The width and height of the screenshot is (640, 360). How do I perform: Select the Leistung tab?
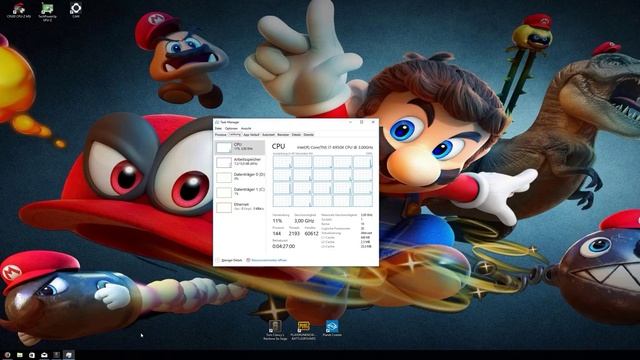pyautogui.click(x=235, y=134)
